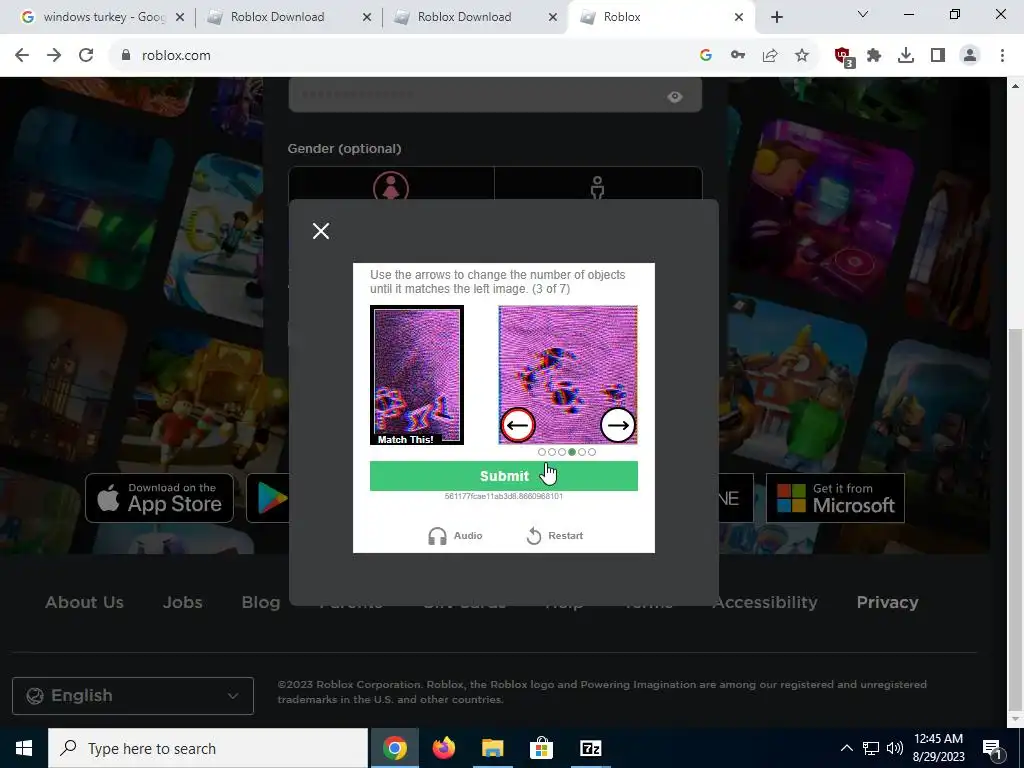Image resolution: width=1024 pixels, height=768 pixels.
Task: Click the left arrow on captcha image
Action: point(518,425)
